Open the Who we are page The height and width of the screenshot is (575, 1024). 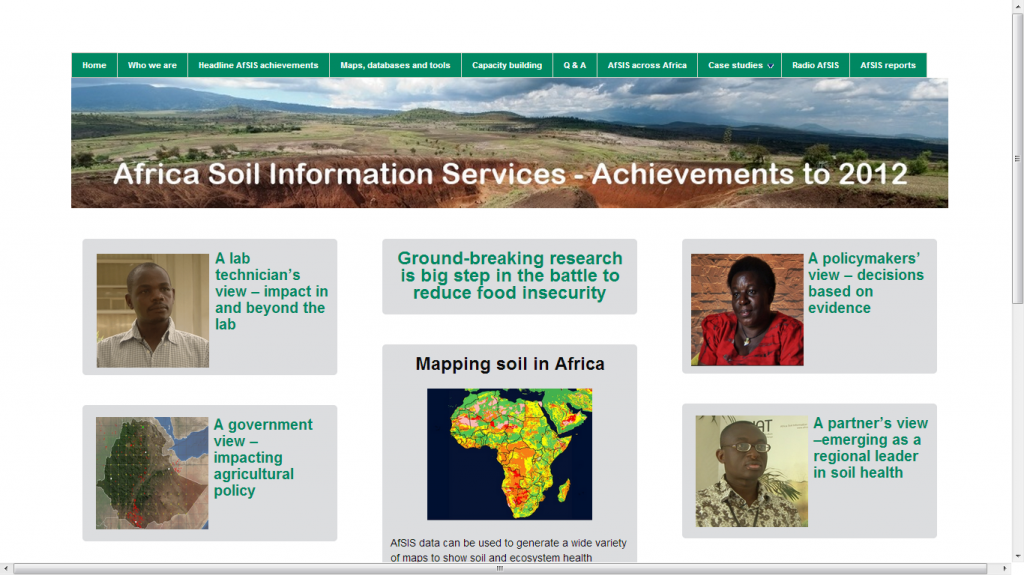(x=152, y=65)
